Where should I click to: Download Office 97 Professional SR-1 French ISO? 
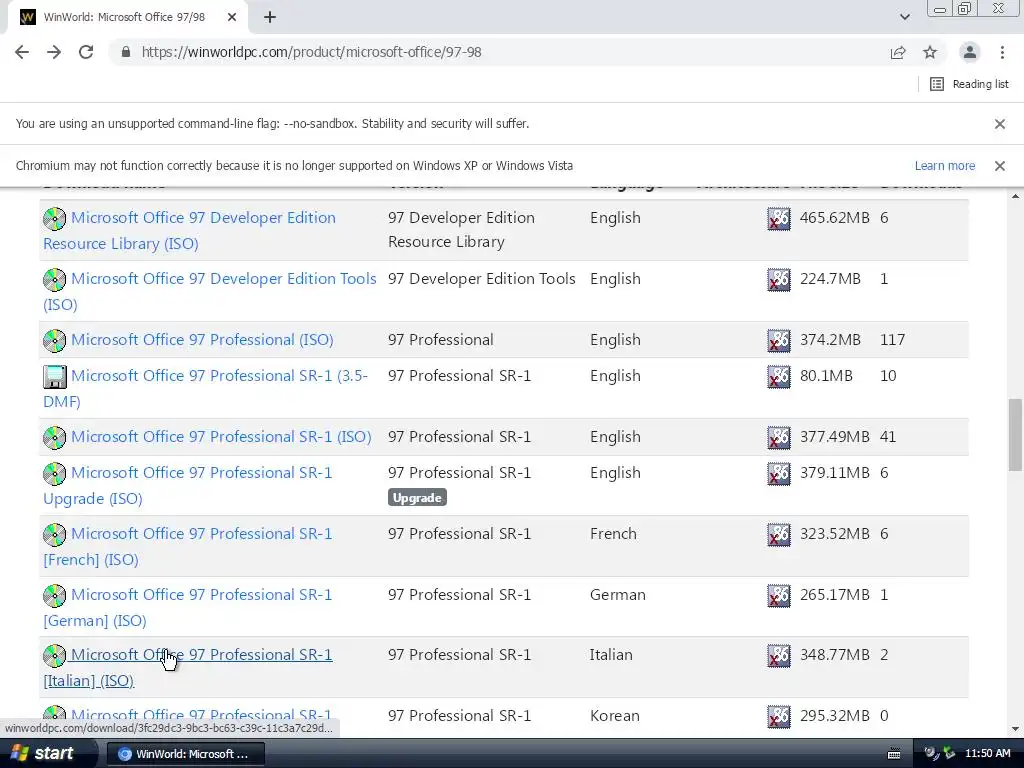click(x=187, y=547)
